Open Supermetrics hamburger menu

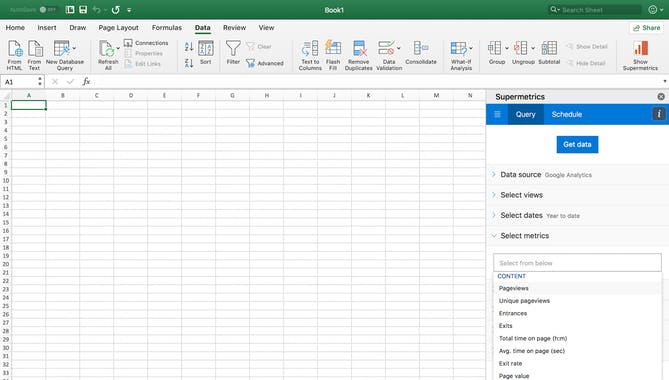tap(497, 114)
